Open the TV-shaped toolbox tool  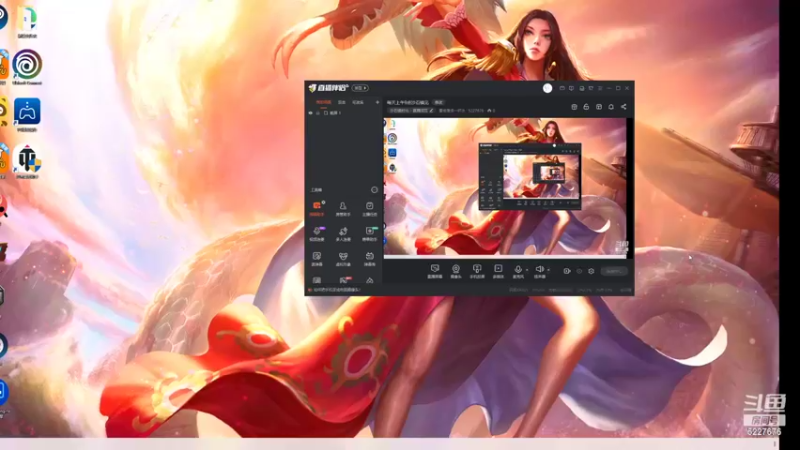pos(369,259)
